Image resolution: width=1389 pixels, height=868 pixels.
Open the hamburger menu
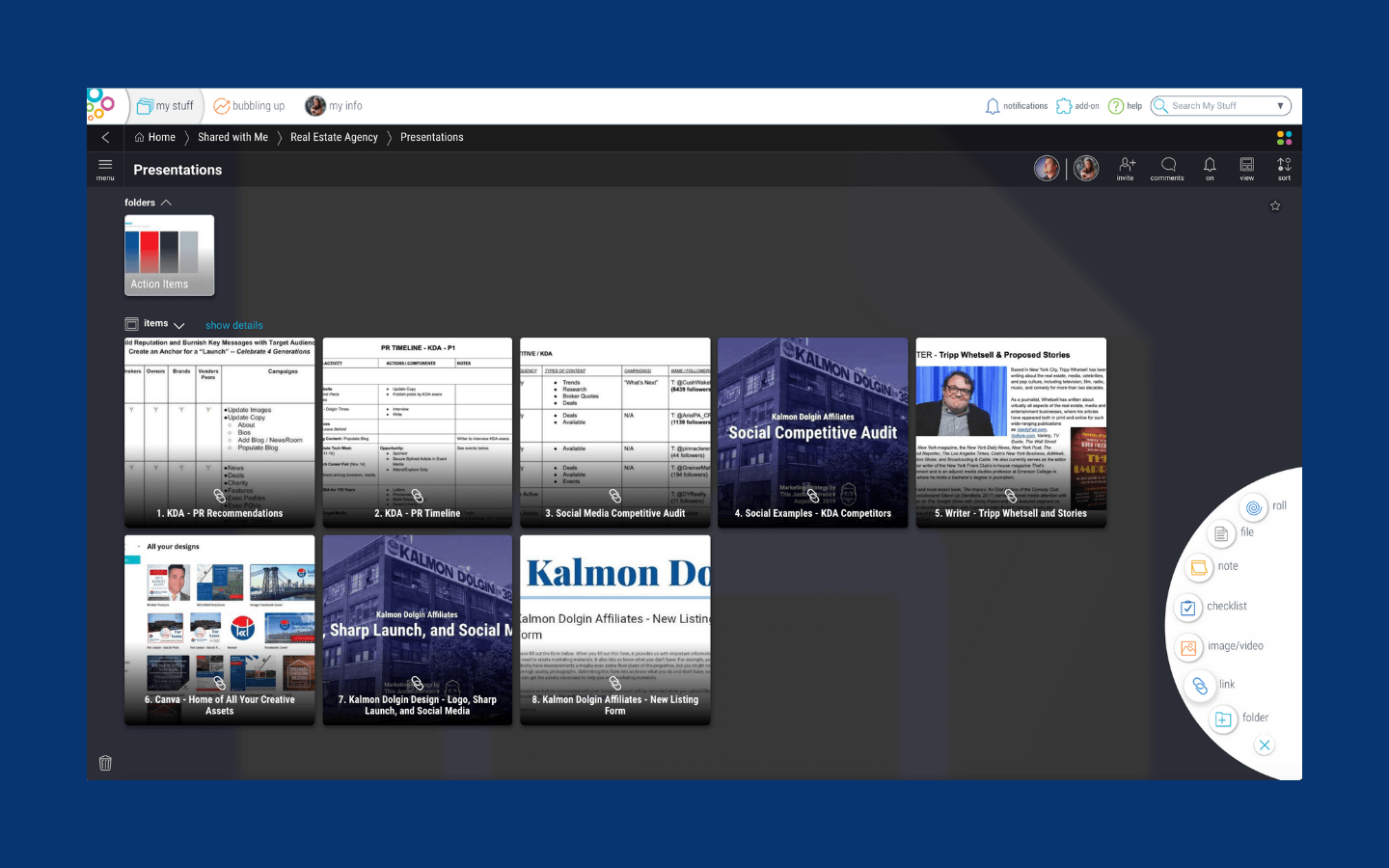click(105, 169)
